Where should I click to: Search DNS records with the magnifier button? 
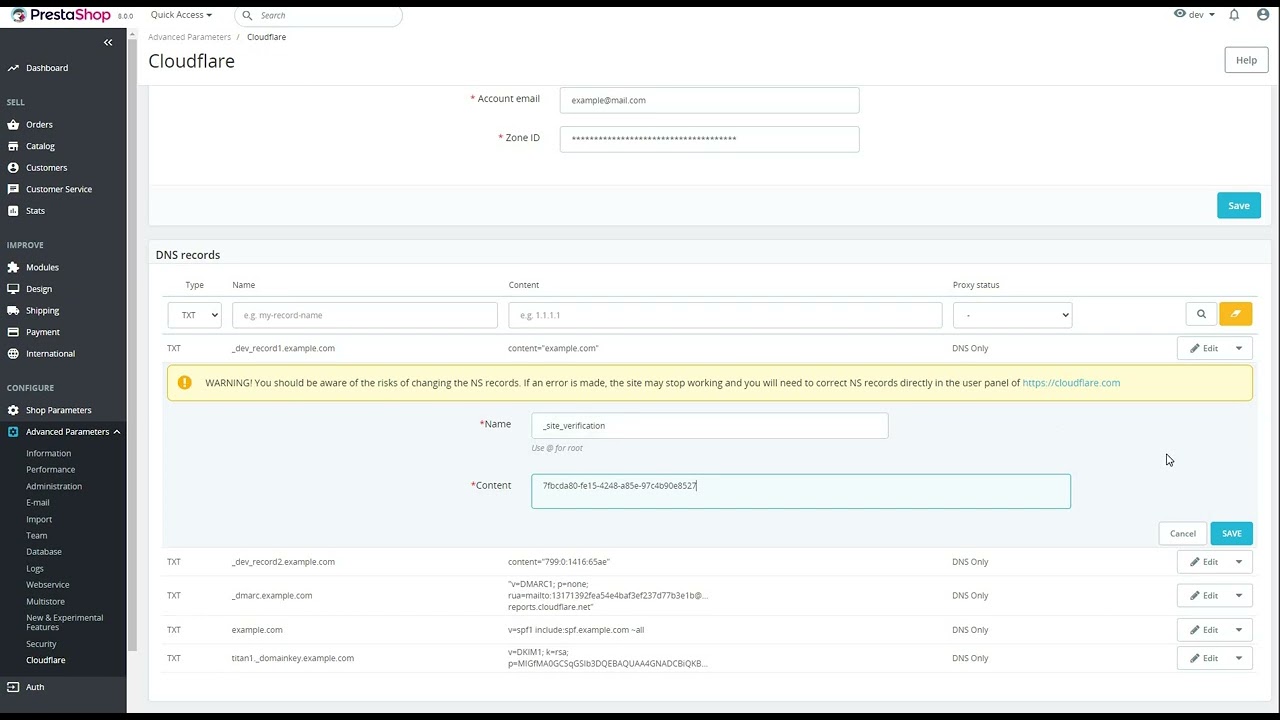(x=1201, y=314)
